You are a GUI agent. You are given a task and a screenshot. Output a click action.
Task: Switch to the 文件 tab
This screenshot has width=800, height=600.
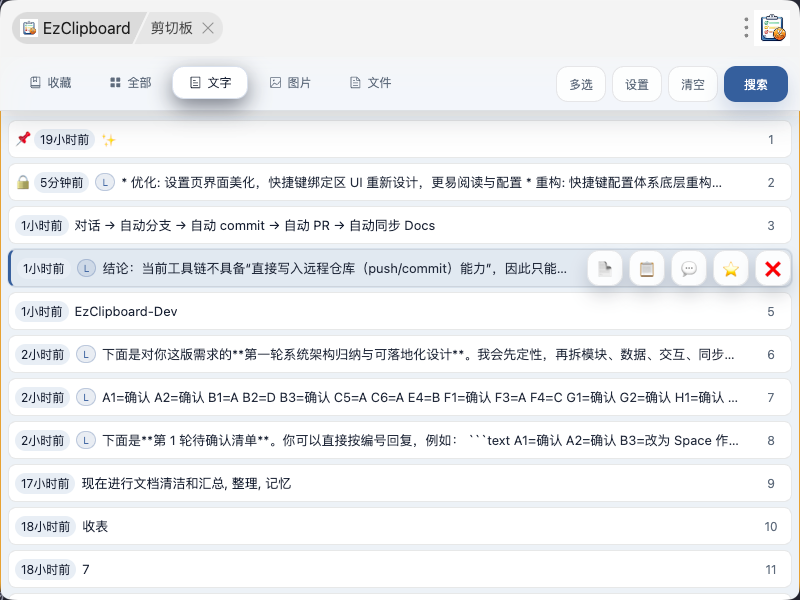click(371, 83)
